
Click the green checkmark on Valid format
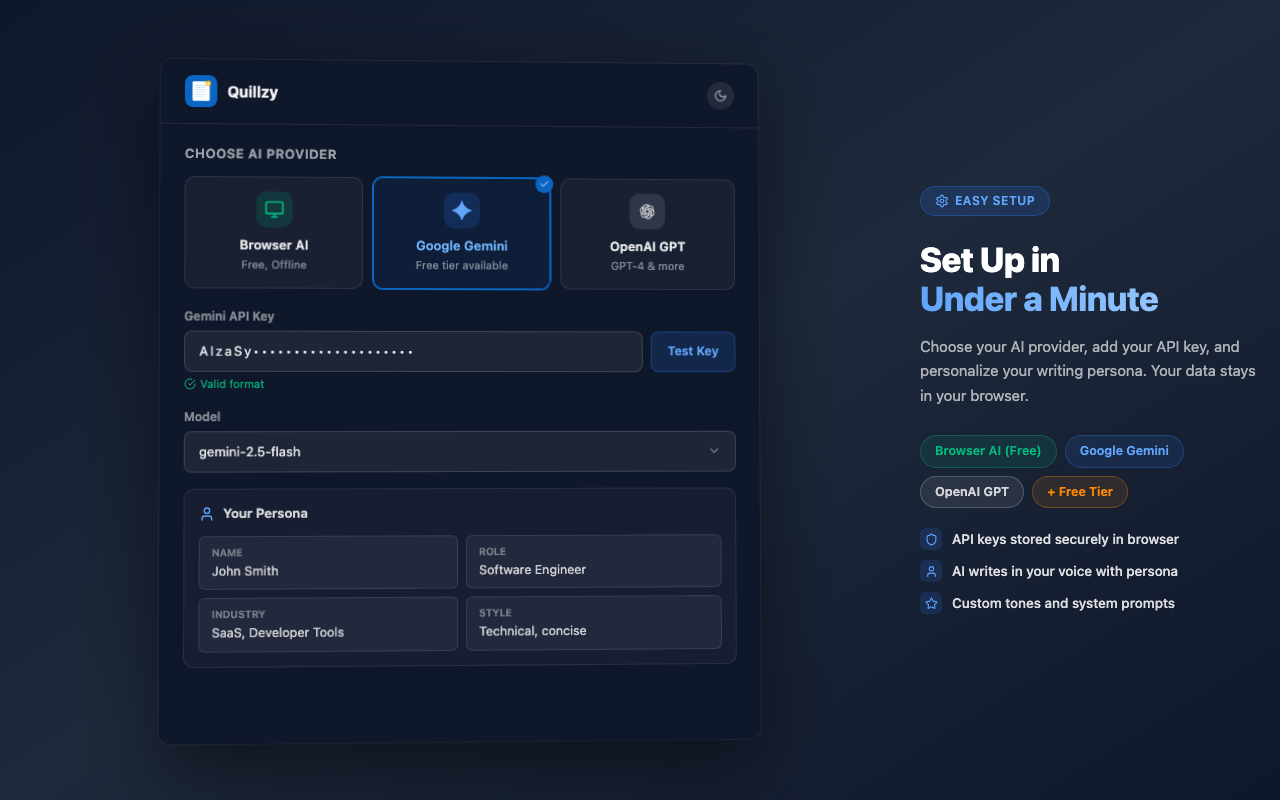click(x=189, y=384)
